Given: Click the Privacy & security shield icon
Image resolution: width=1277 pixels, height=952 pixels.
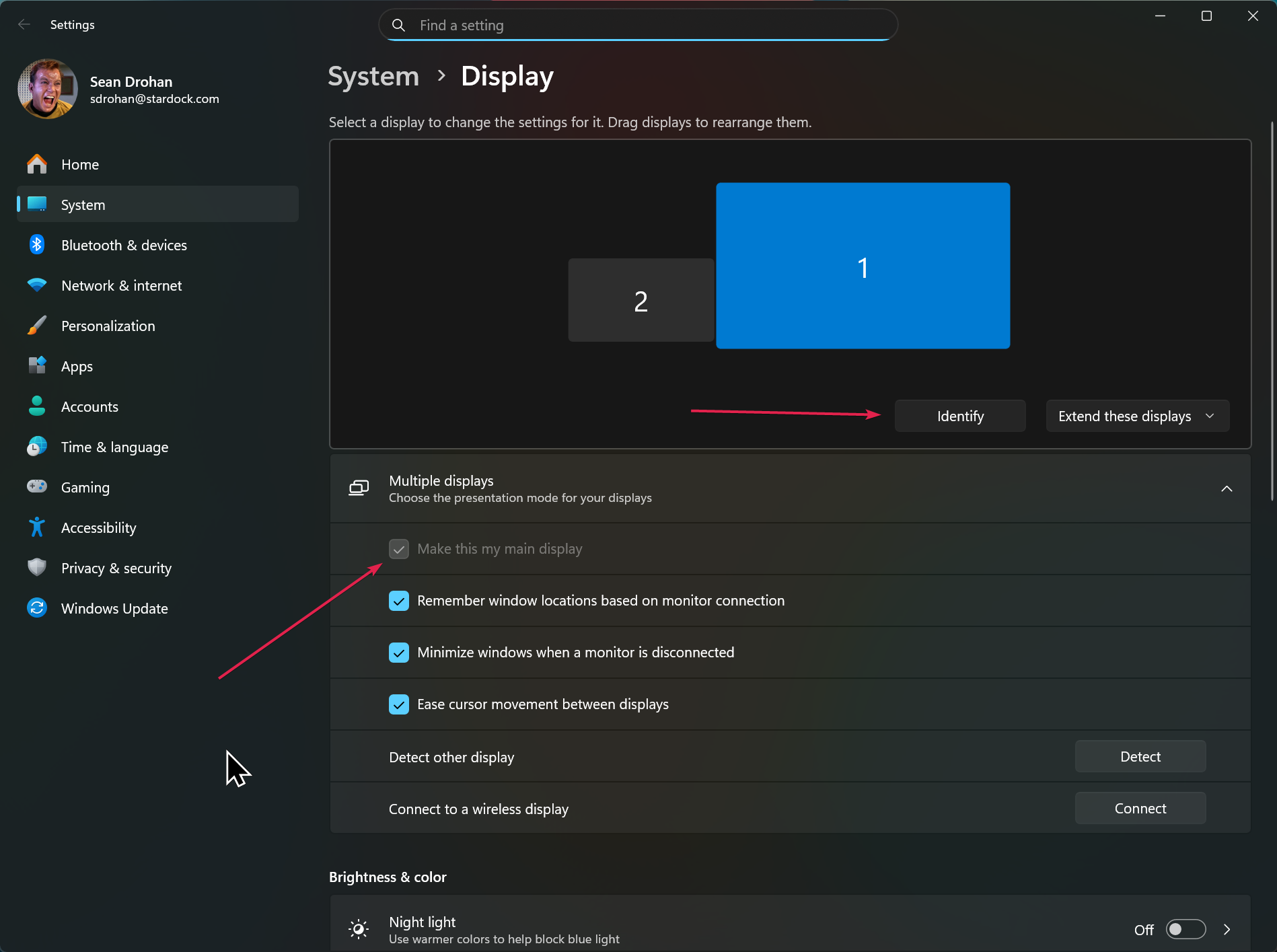Looking at the screenshot, I should [x=37, y=568].
